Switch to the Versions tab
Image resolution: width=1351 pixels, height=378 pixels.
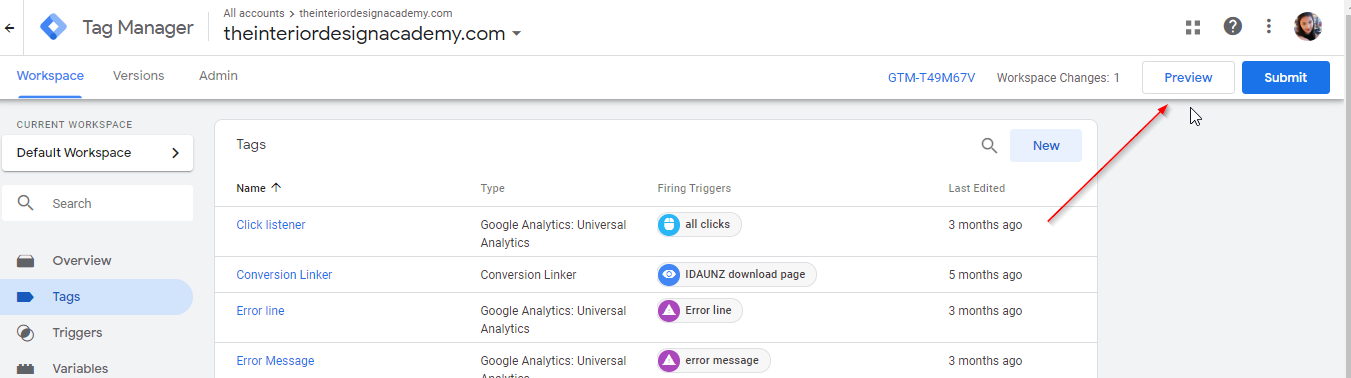tap(139, 76)
